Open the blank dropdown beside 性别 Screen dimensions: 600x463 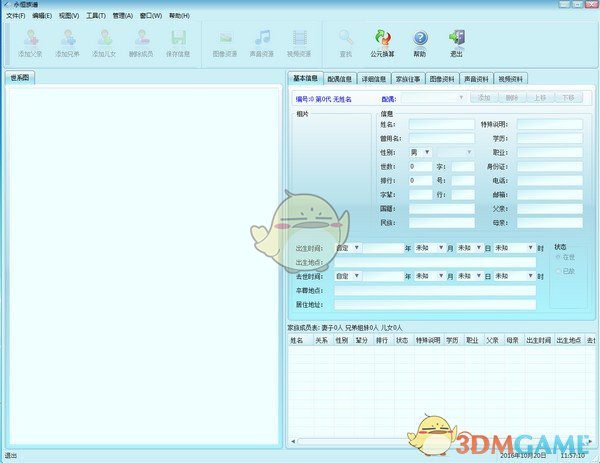click(x=455, y=152)
